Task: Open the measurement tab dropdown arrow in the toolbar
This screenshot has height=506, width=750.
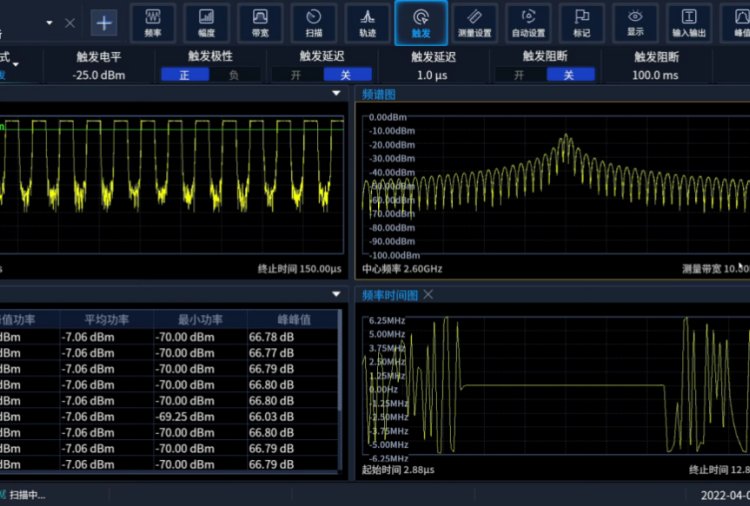Action: click(x=49, y=22)
